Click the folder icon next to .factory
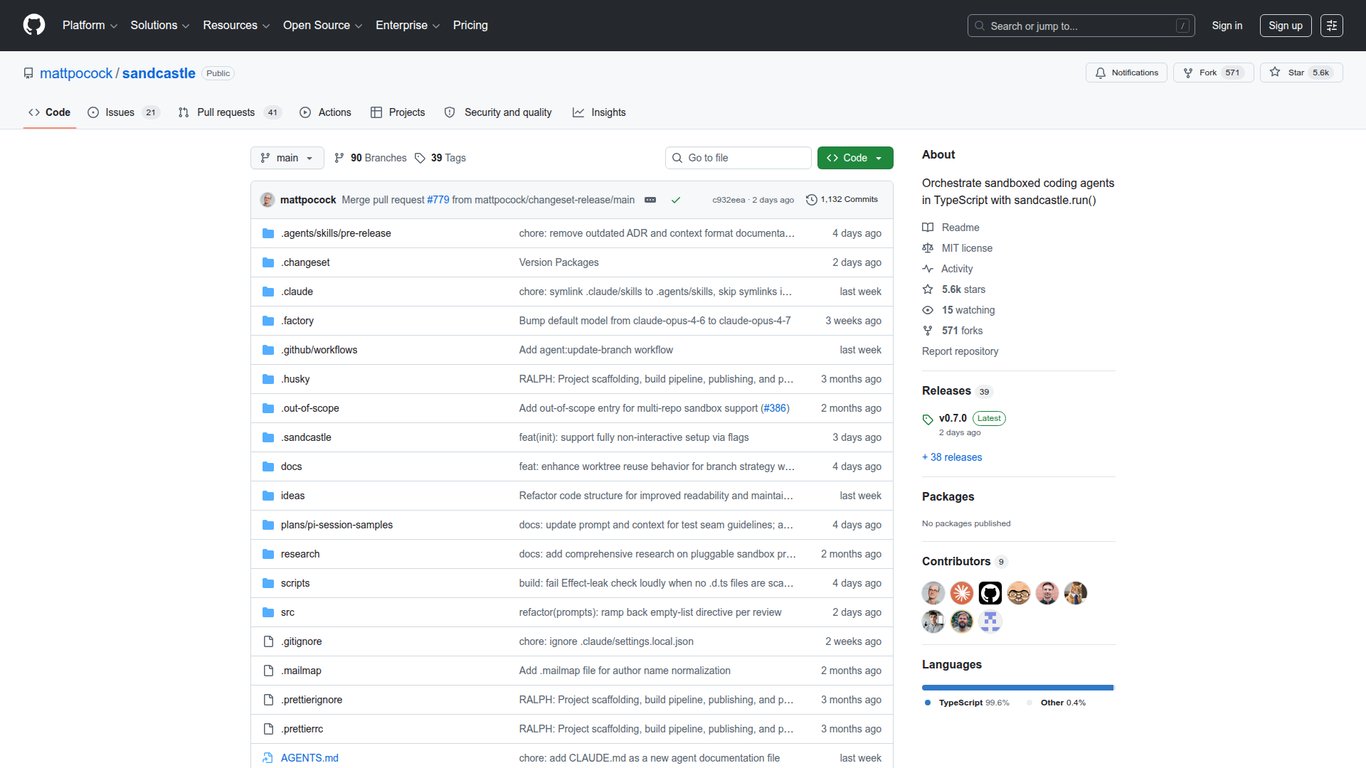This screenshot has width=1366, height=768. pyautogui.click(x=268, y=320)
